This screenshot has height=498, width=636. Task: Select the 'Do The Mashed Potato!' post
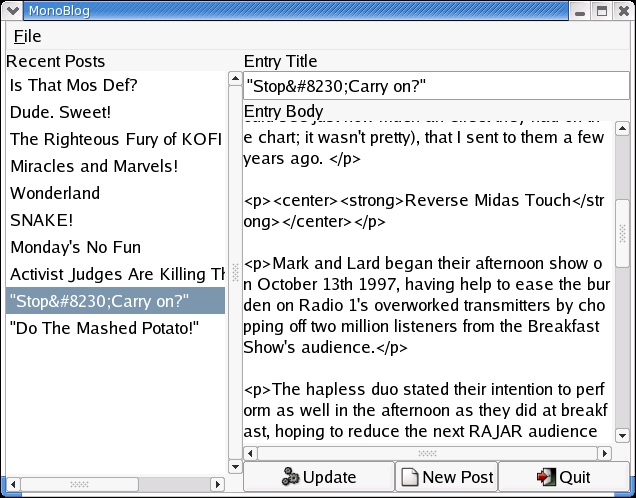[105, 328]
